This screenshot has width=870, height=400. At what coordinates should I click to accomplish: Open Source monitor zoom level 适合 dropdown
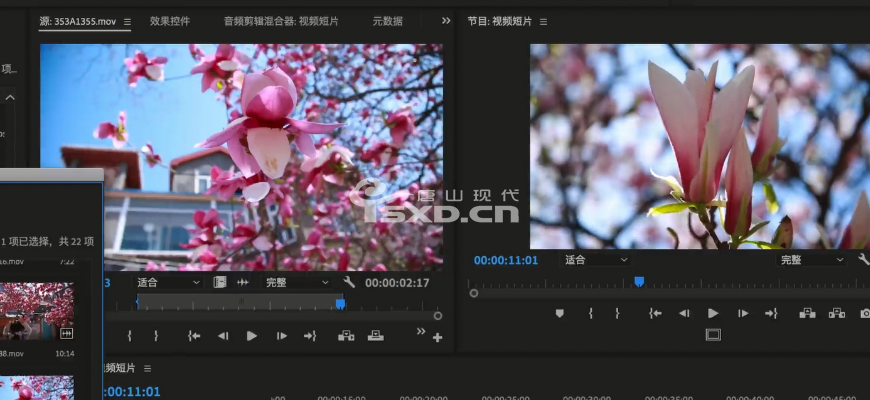click(x=168, y=282)
